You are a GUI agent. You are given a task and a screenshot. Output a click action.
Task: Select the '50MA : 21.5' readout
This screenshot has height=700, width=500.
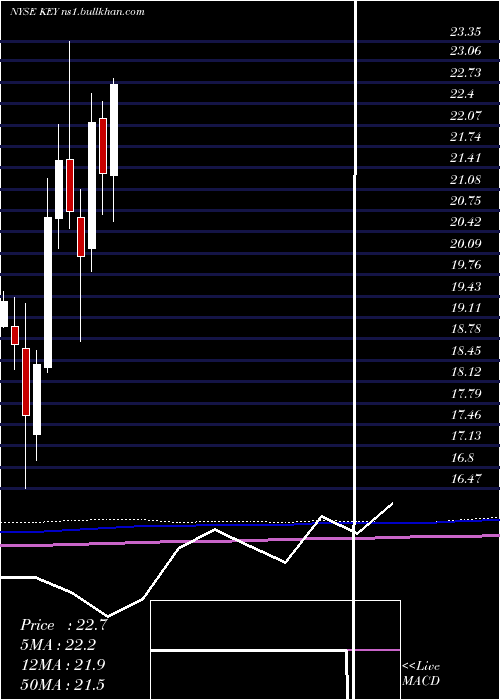(x=64, y=684)
